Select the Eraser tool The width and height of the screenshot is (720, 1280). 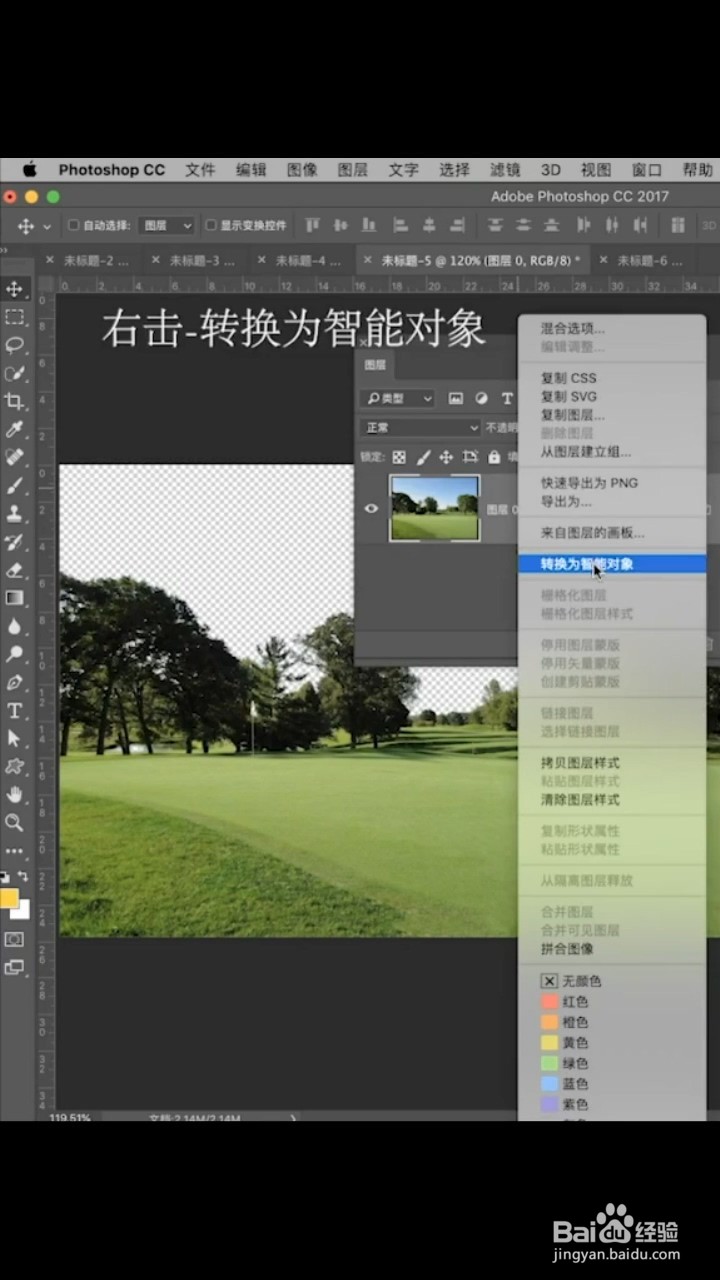(x=14, y=570)
